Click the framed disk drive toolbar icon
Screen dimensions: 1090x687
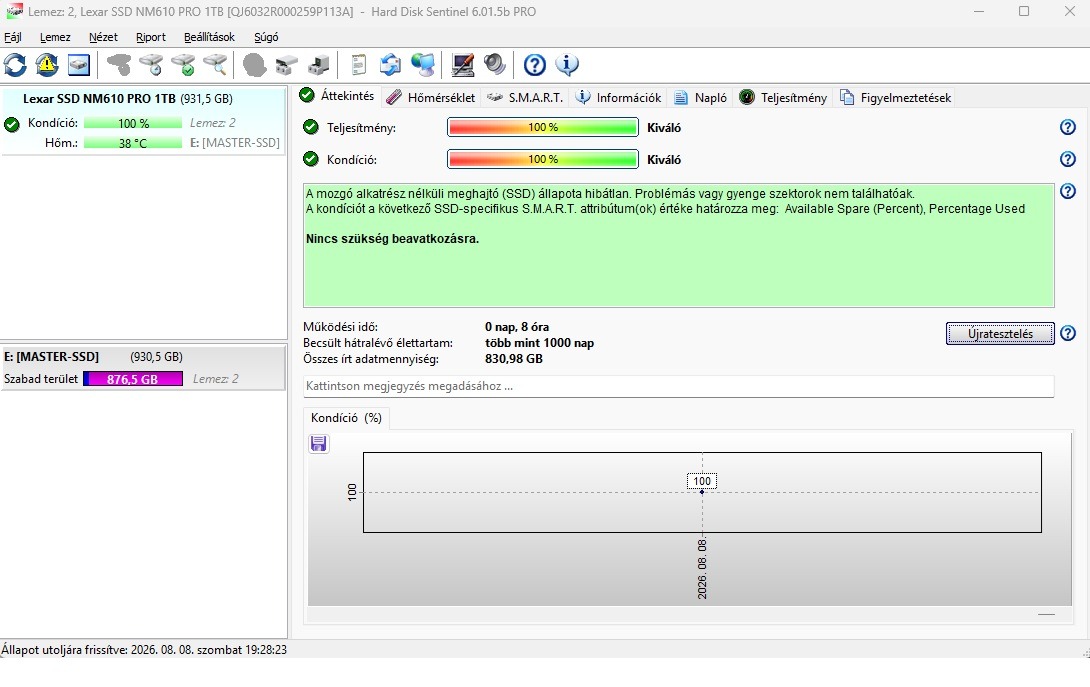coord(79,65)
